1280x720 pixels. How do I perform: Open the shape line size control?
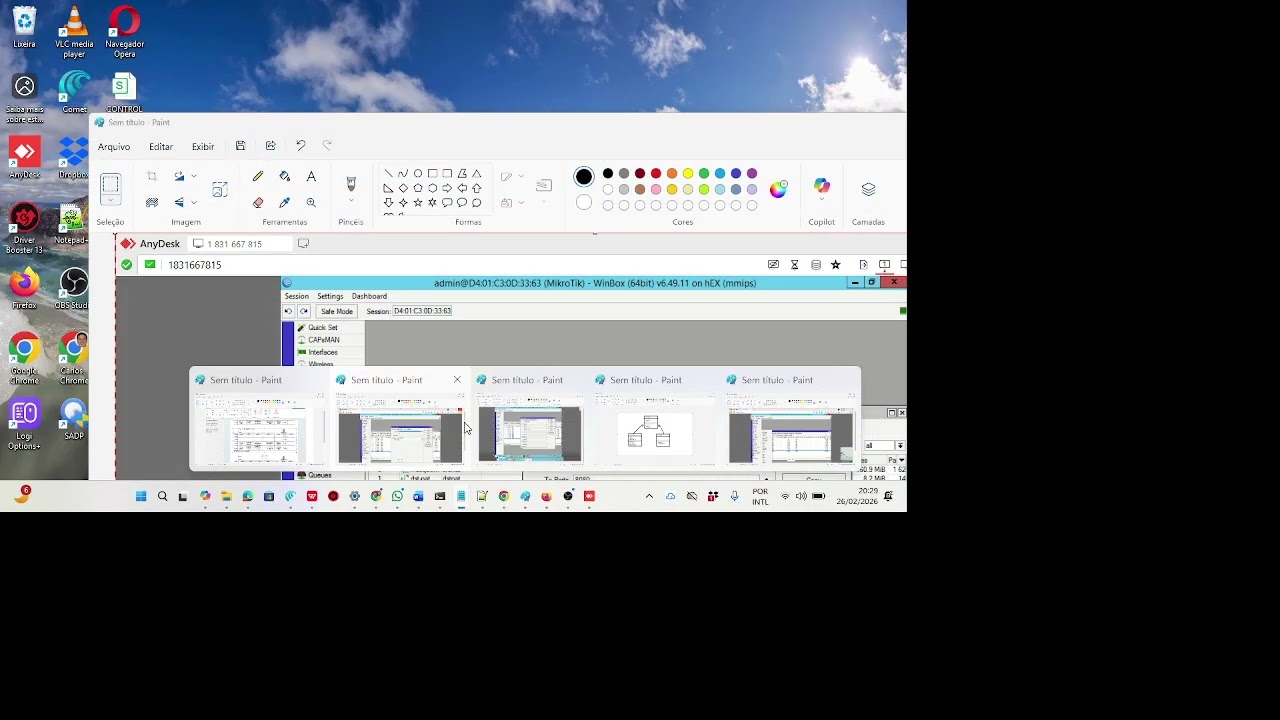(x=544, y=185)
